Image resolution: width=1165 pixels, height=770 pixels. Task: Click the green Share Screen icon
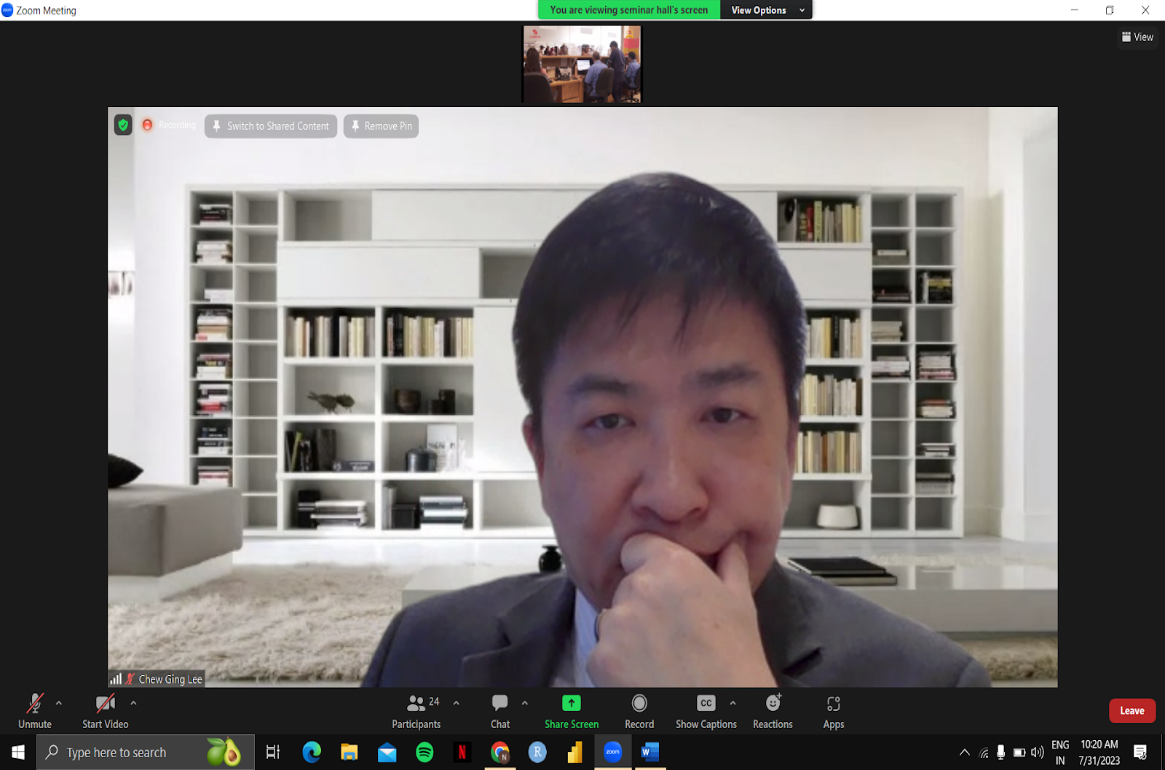coord(571,703)
